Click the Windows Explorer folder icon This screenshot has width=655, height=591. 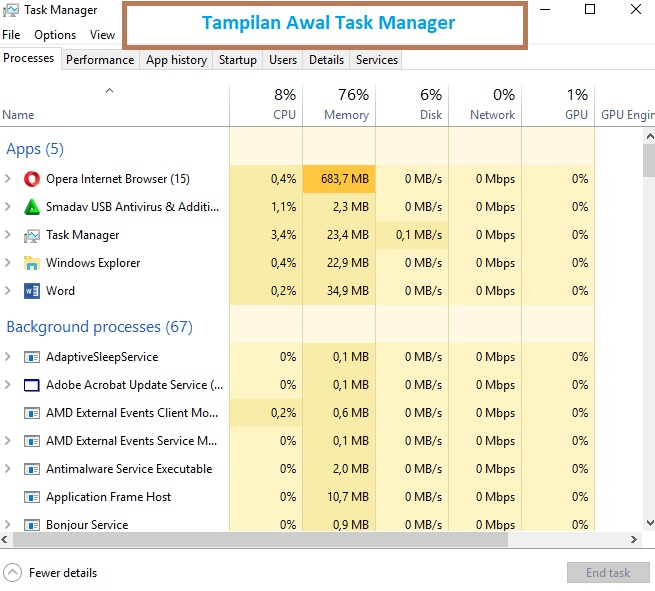[32, 263]
